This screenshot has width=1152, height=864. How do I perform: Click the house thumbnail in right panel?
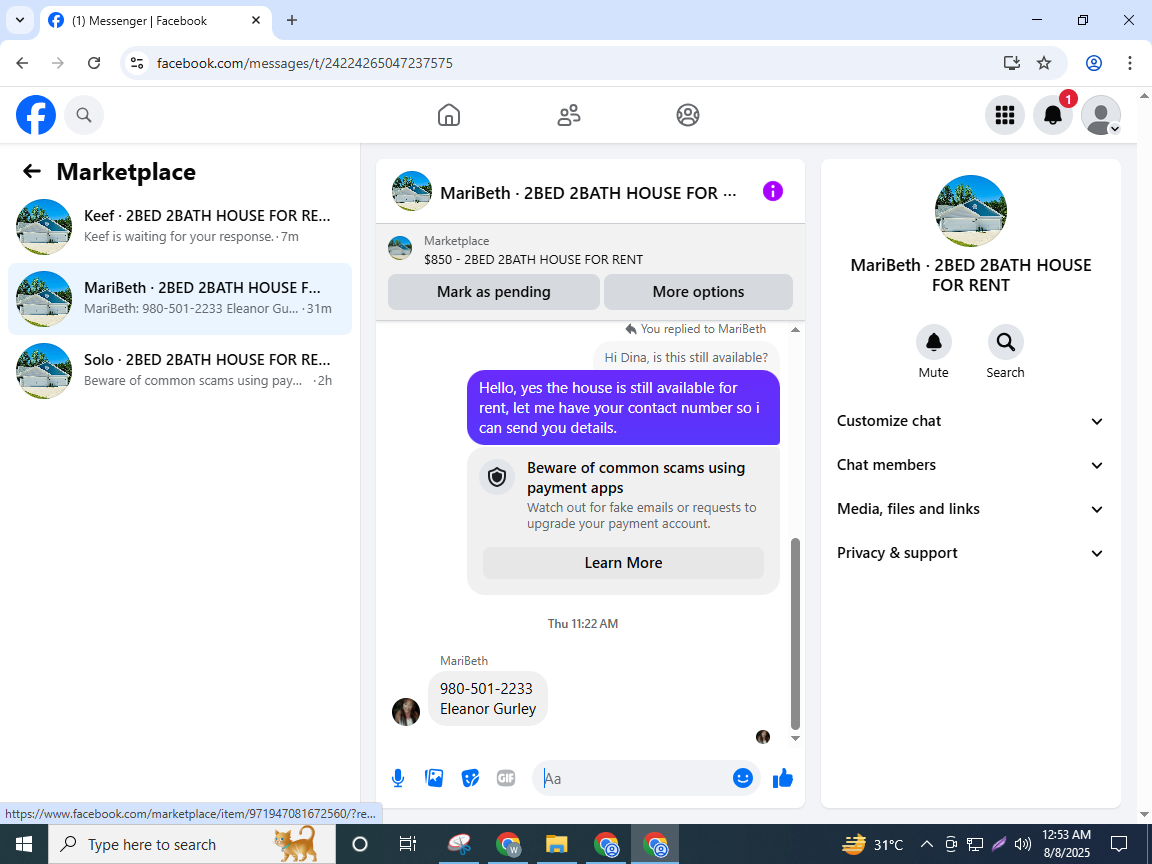(971, 211)
